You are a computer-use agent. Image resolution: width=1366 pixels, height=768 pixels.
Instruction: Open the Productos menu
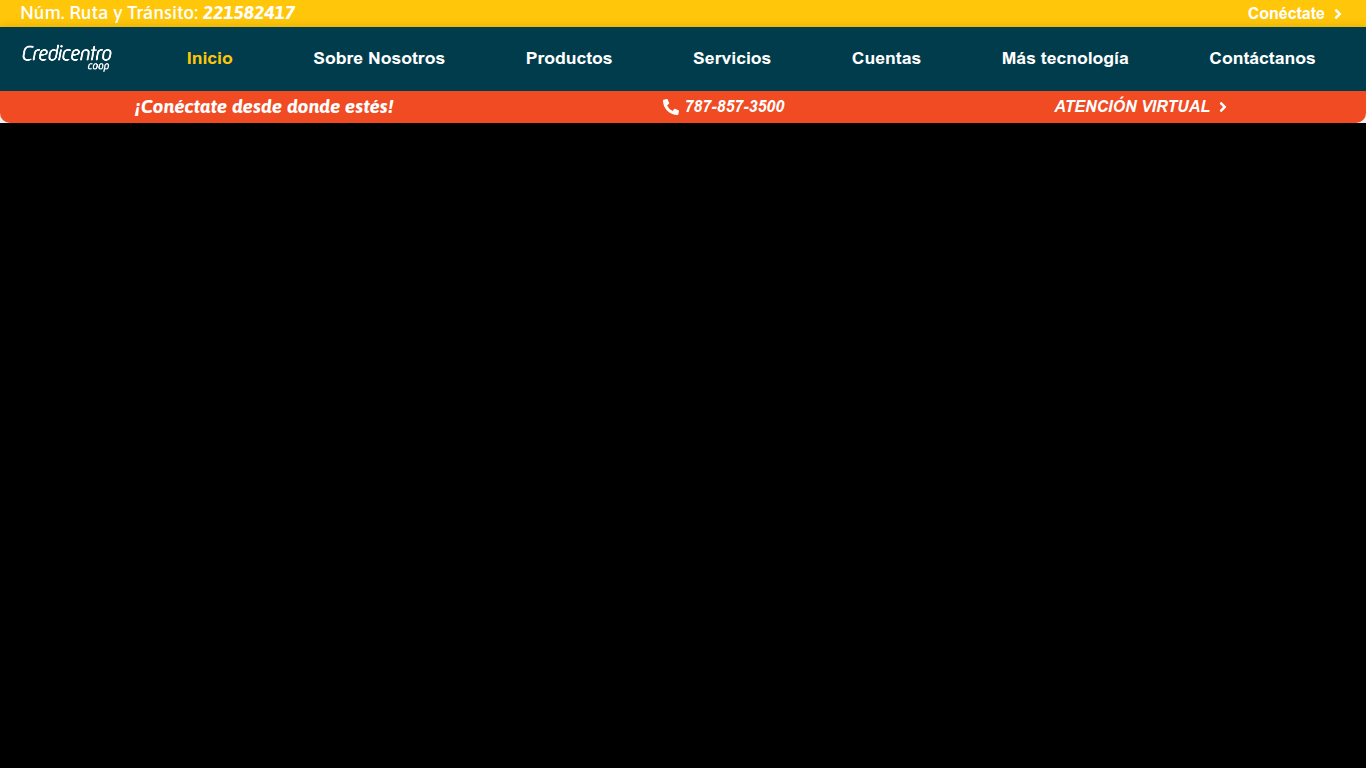[x=569, y=58]
